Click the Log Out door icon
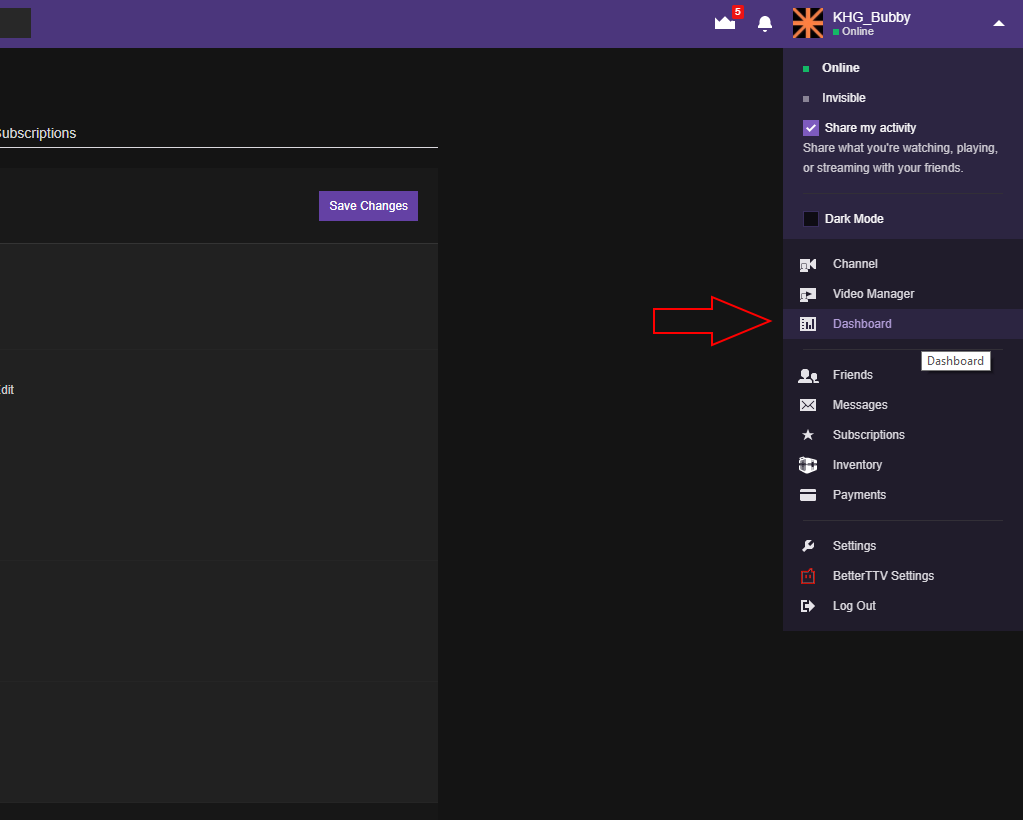The image size is (1023, 820). point(808,606)
